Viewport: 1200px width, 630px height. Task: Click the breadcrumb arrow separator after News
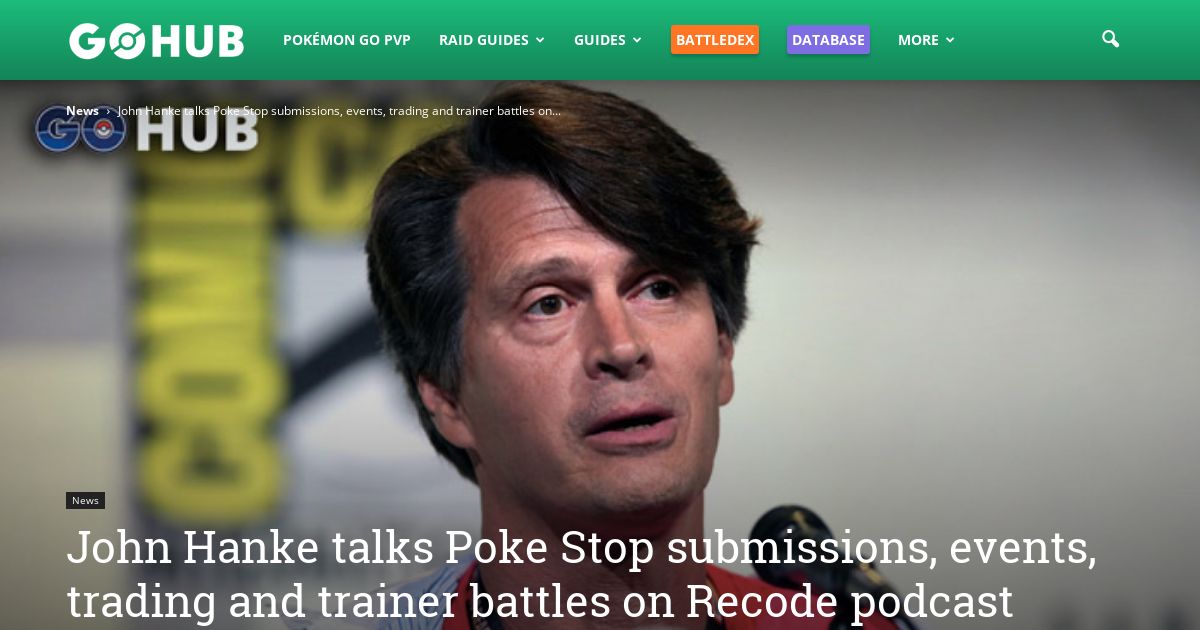click(x=108, y=111)
